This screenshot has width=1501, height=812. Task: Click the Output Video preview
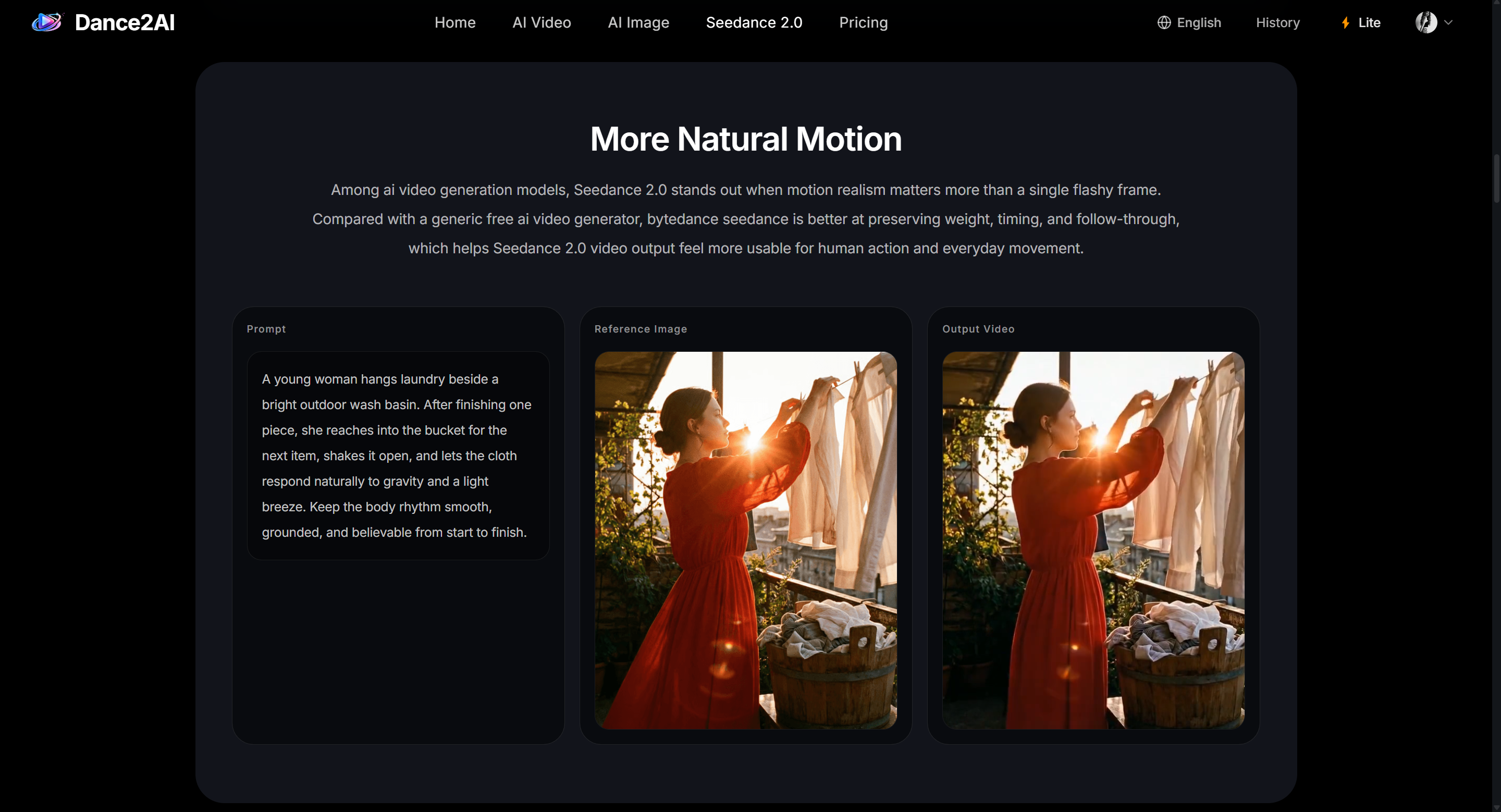1092,540
